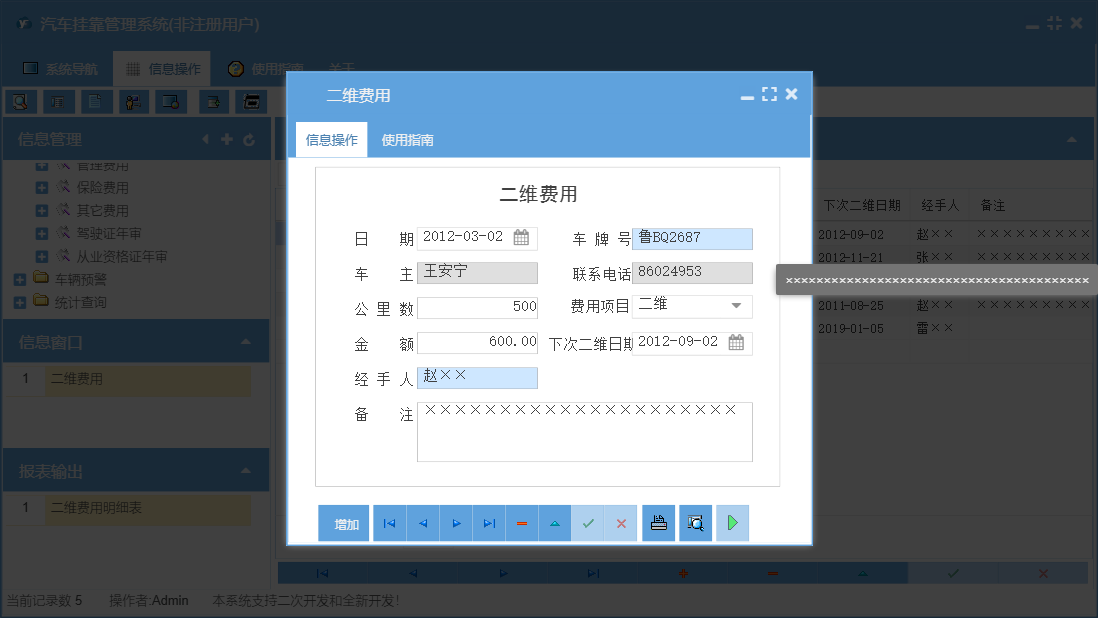Screen dimensions: 1098x618
Task: Jump to last record using navigation icon
Action: [x=489, y=523]
